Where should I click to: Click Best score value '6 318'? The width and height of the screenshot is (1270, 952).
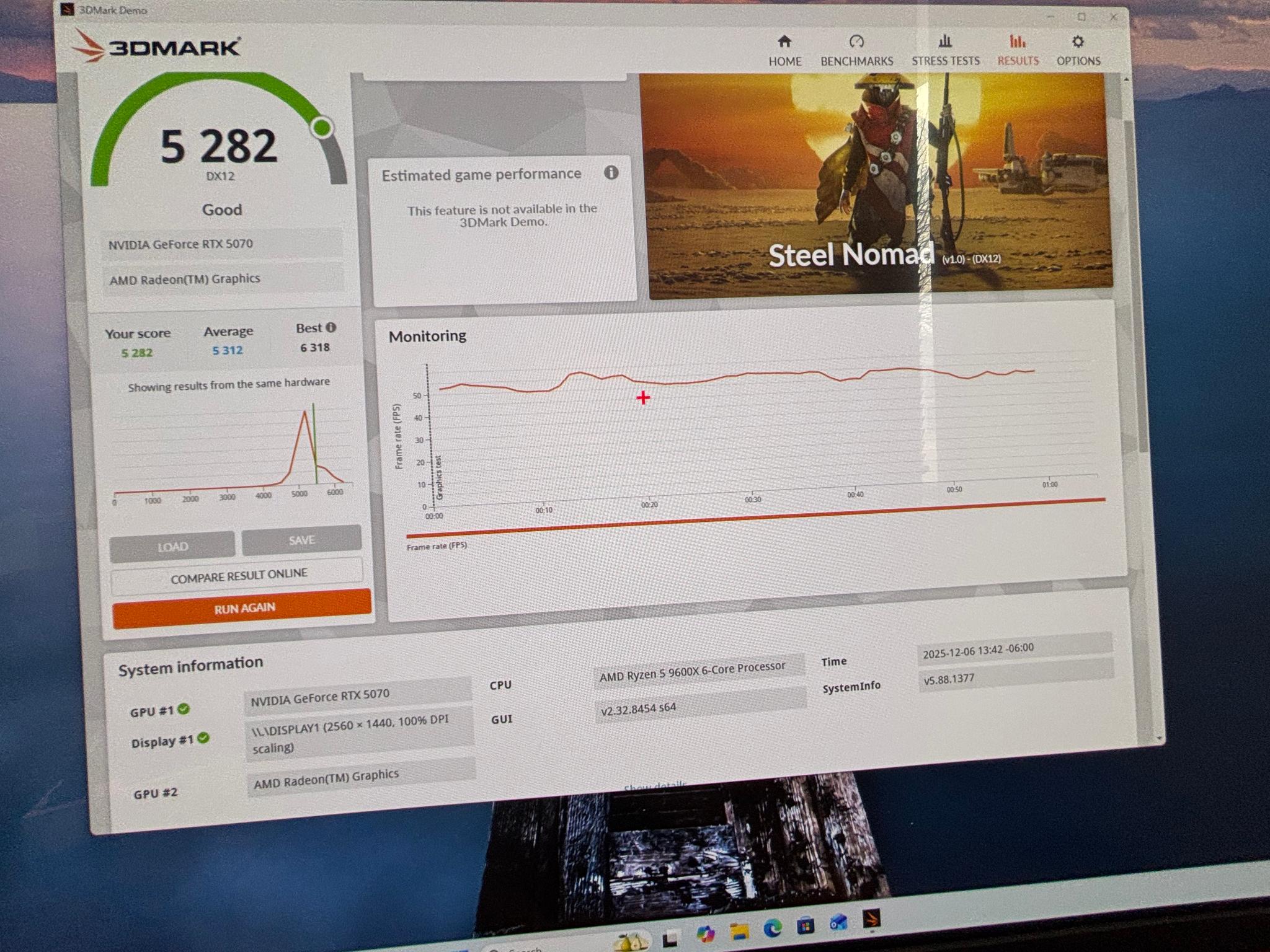click(315, 347)
